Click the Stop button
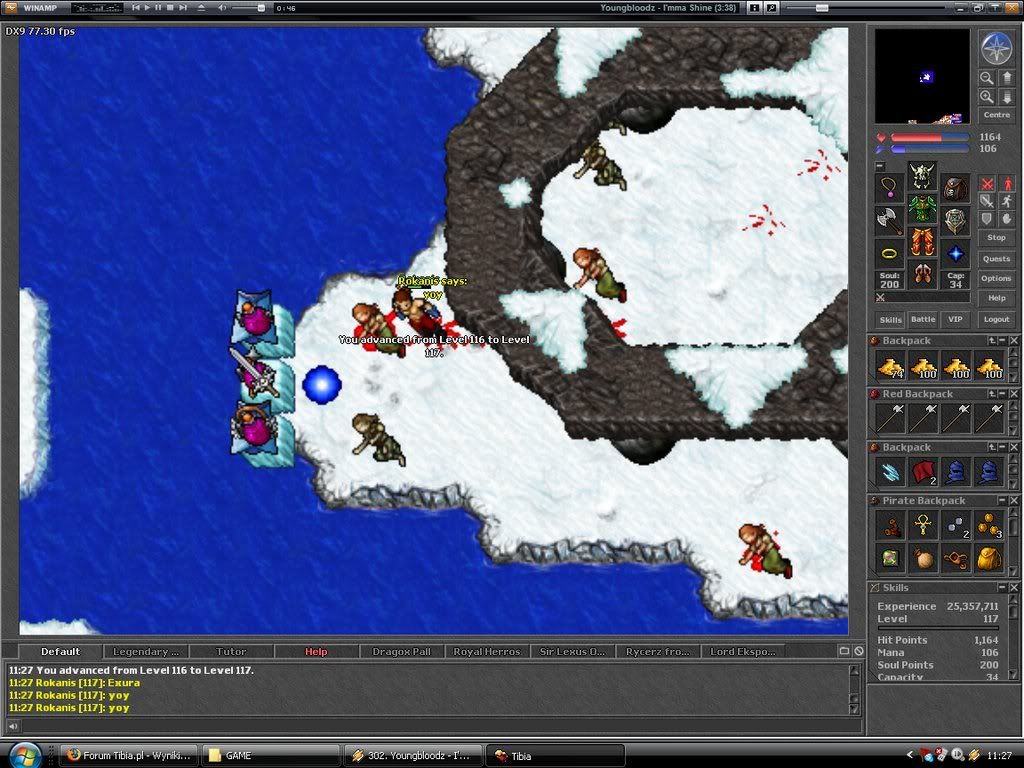1024x768 pixels. coord(997,238)
